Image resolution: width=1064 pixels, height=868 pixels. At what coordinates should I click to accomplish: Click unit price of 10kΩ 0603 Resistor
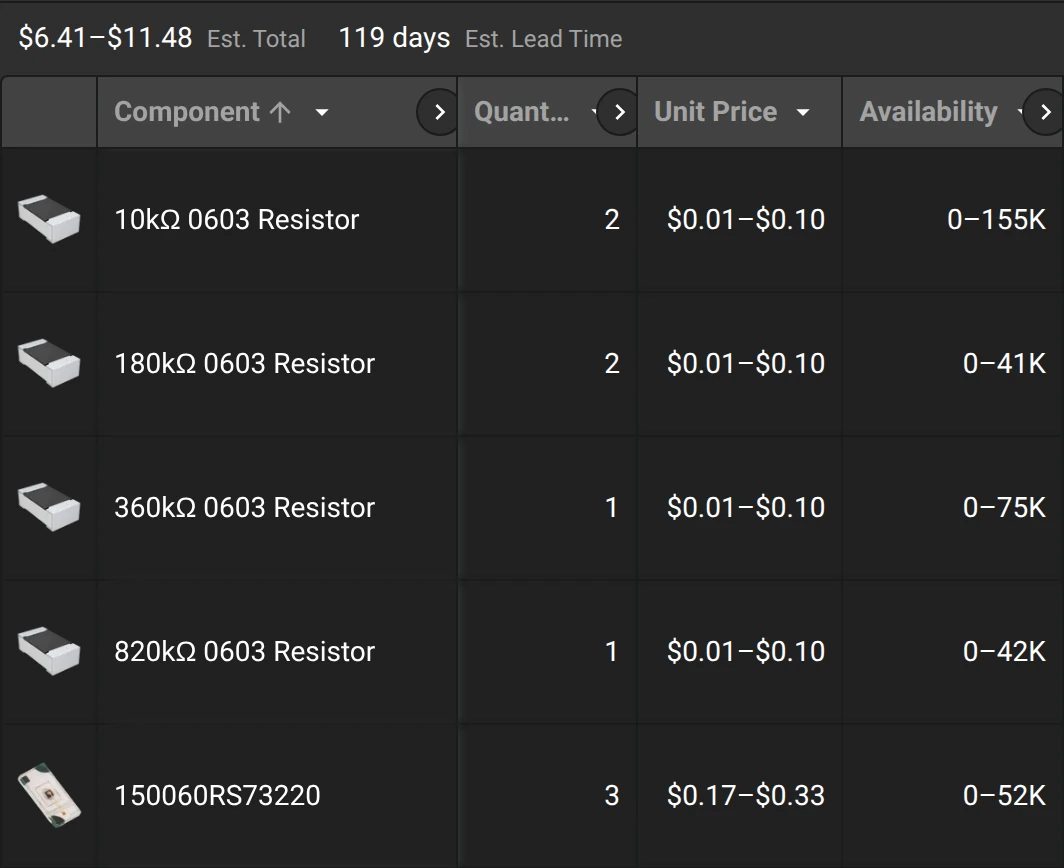tap(746, 220)
